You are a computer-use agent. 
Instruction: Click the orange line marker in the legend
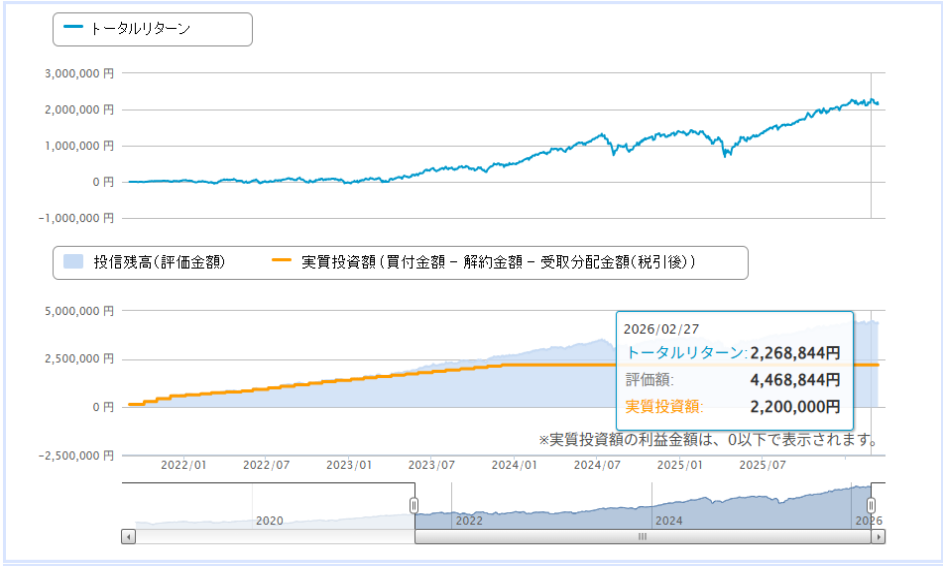click(281, 262)
